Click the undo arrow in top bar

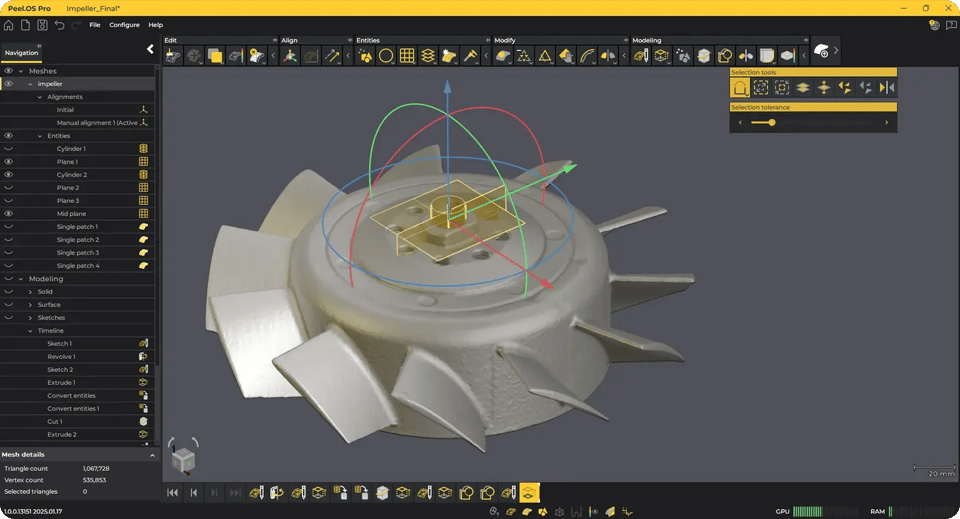click(59, 25)
